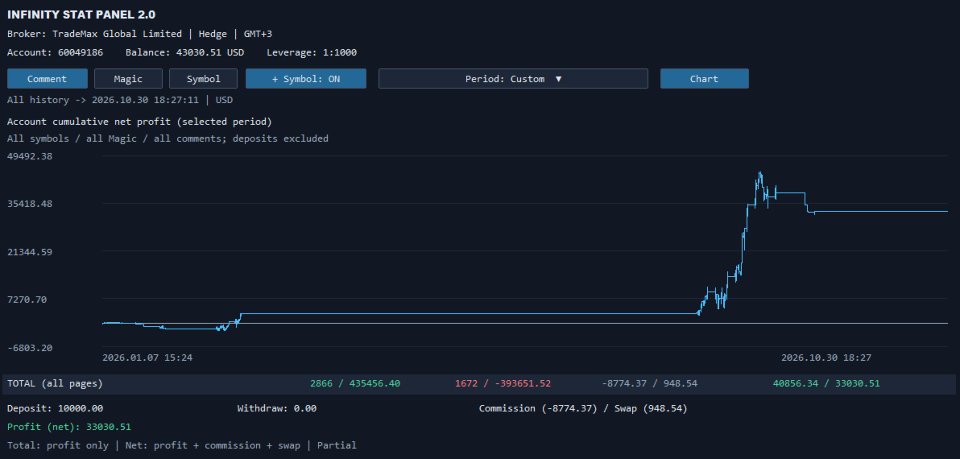Click the 49492.38 y-axis label
This screenshot has width=960, height=459.
(30, 156)
